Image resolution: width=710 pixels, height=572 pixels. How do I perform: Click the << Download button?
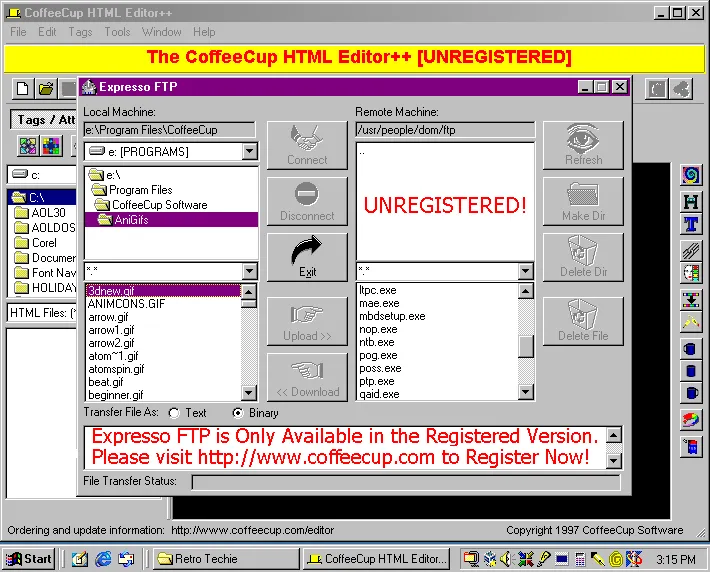pyautogui.click(x=307, y=378)
